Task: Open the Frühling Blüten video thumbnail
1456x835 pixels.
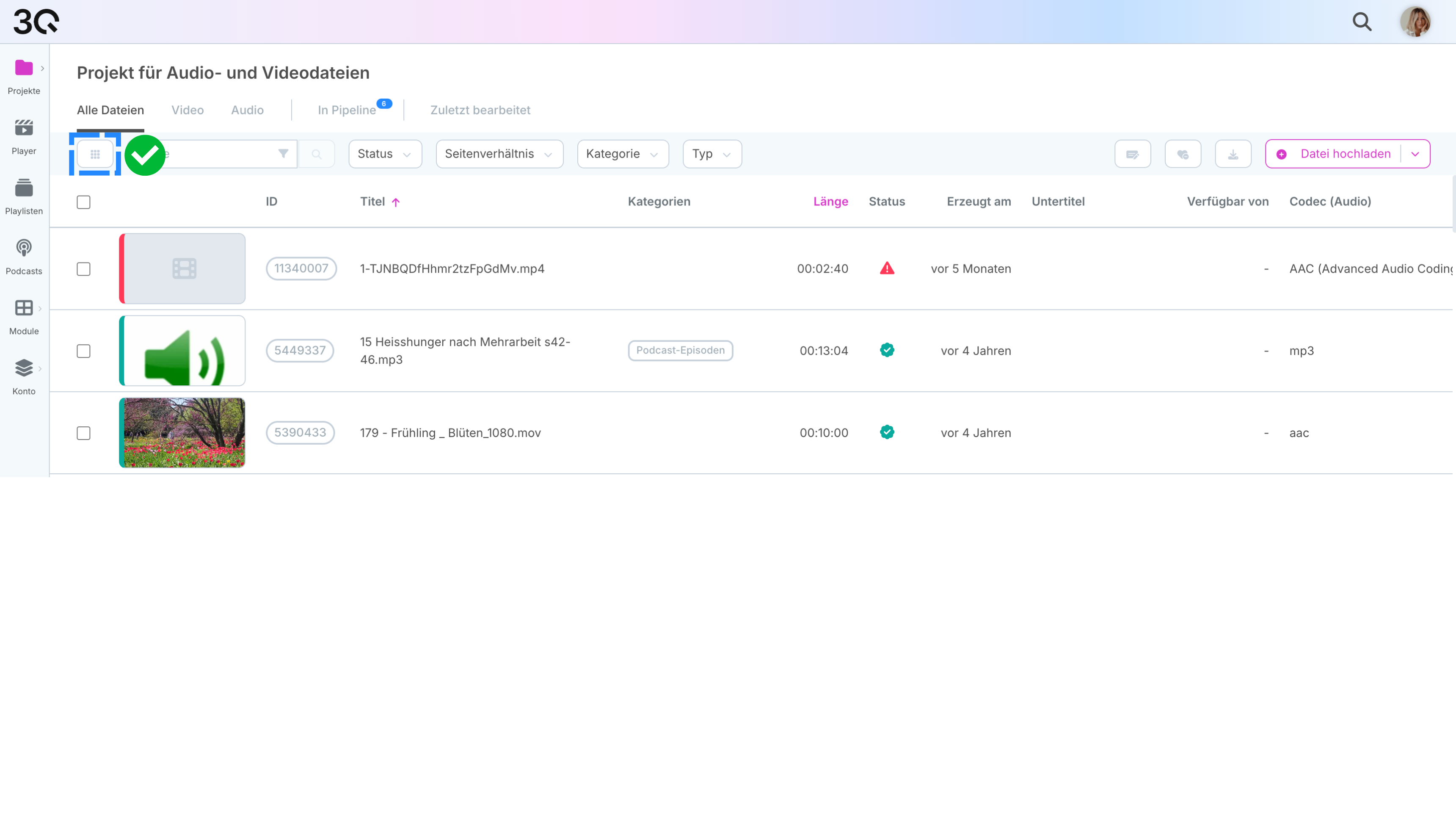Action: coord(182,433)
